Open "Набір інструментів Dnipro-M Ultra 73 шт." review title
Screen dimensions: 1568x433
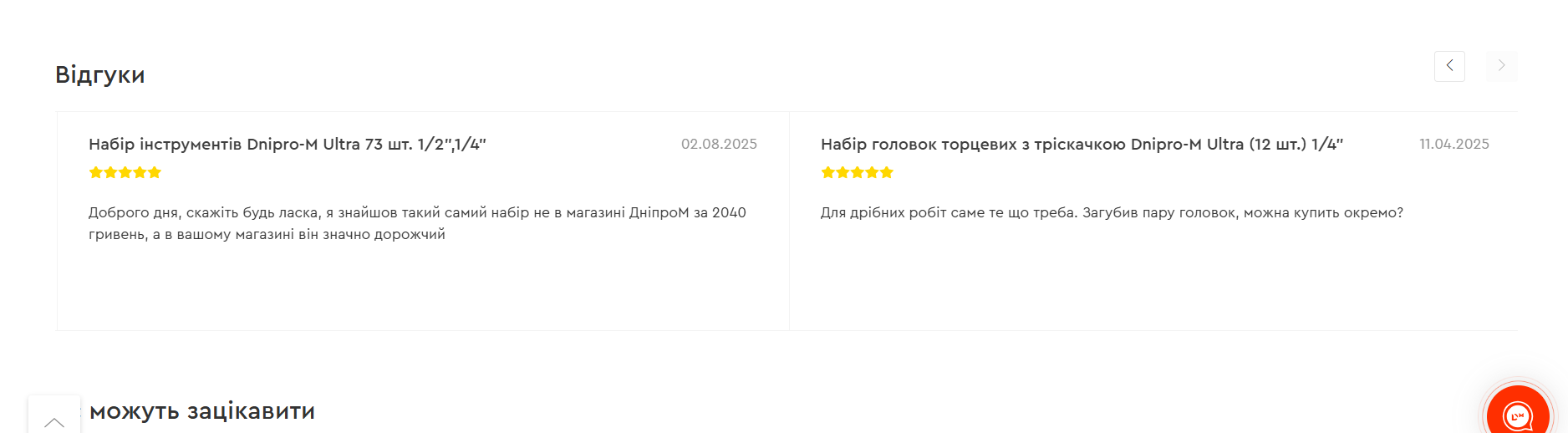287,145
